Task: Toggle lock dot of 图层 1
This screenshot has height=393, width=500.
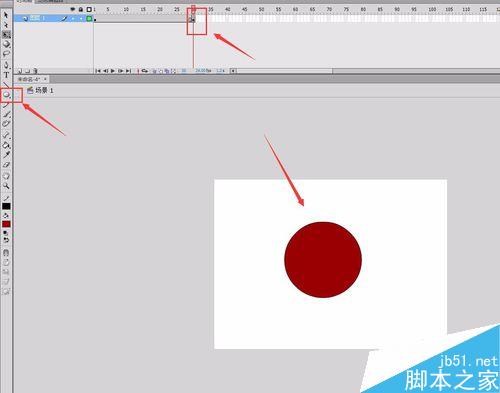Action: pos(81,19)
